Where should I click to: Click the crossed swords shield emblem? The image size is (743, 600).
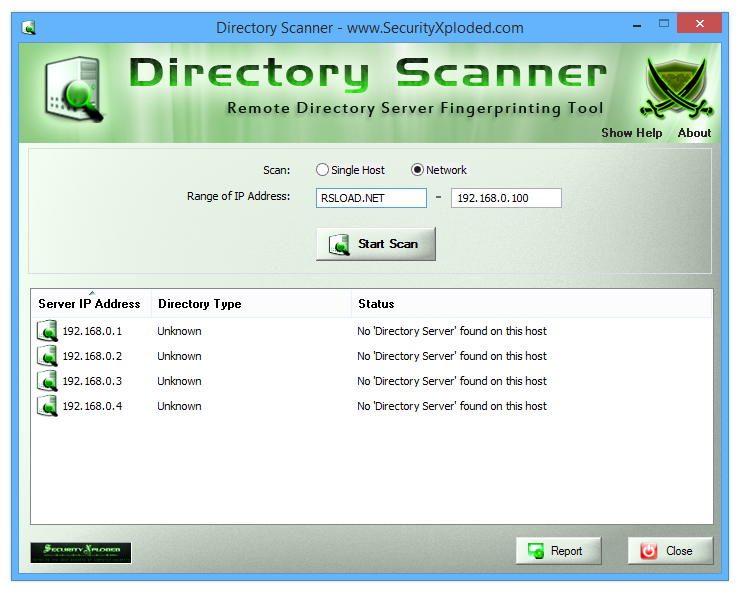(x=676, y=89)
